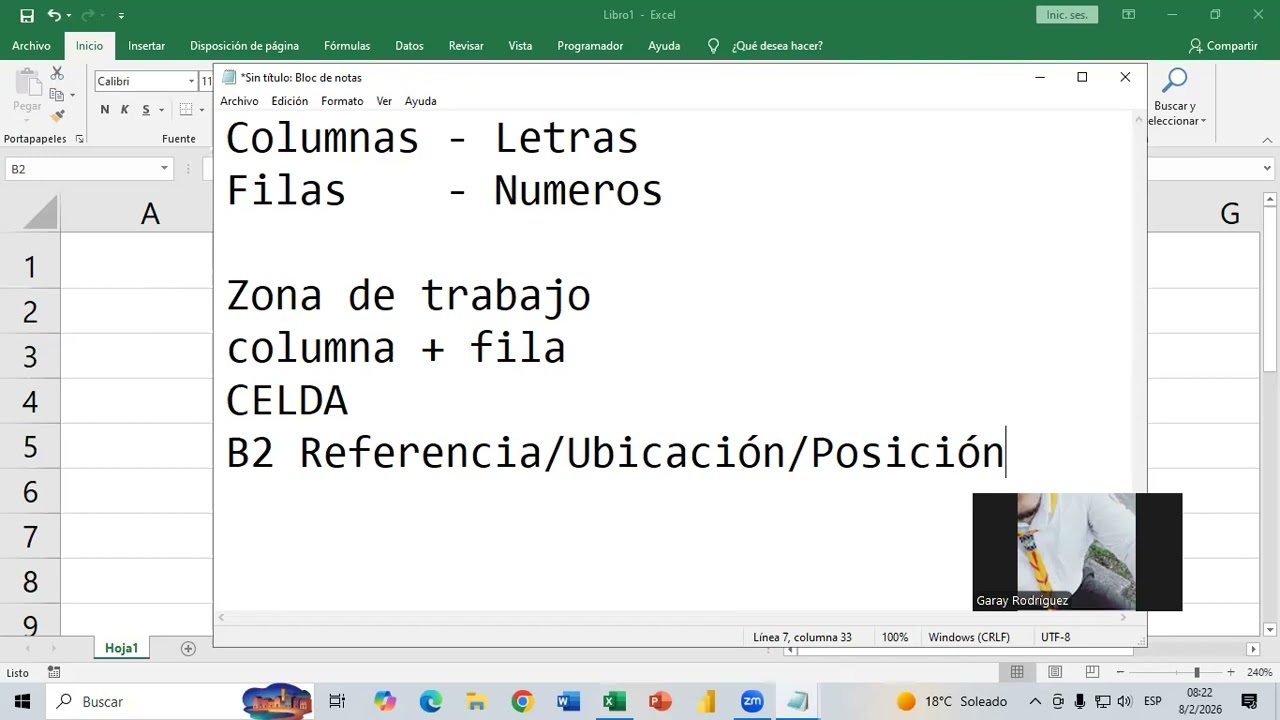Click the macro recording status icon
This screenshot has width=1280, height=720.
pyautogui.click(x=54, y=673)
